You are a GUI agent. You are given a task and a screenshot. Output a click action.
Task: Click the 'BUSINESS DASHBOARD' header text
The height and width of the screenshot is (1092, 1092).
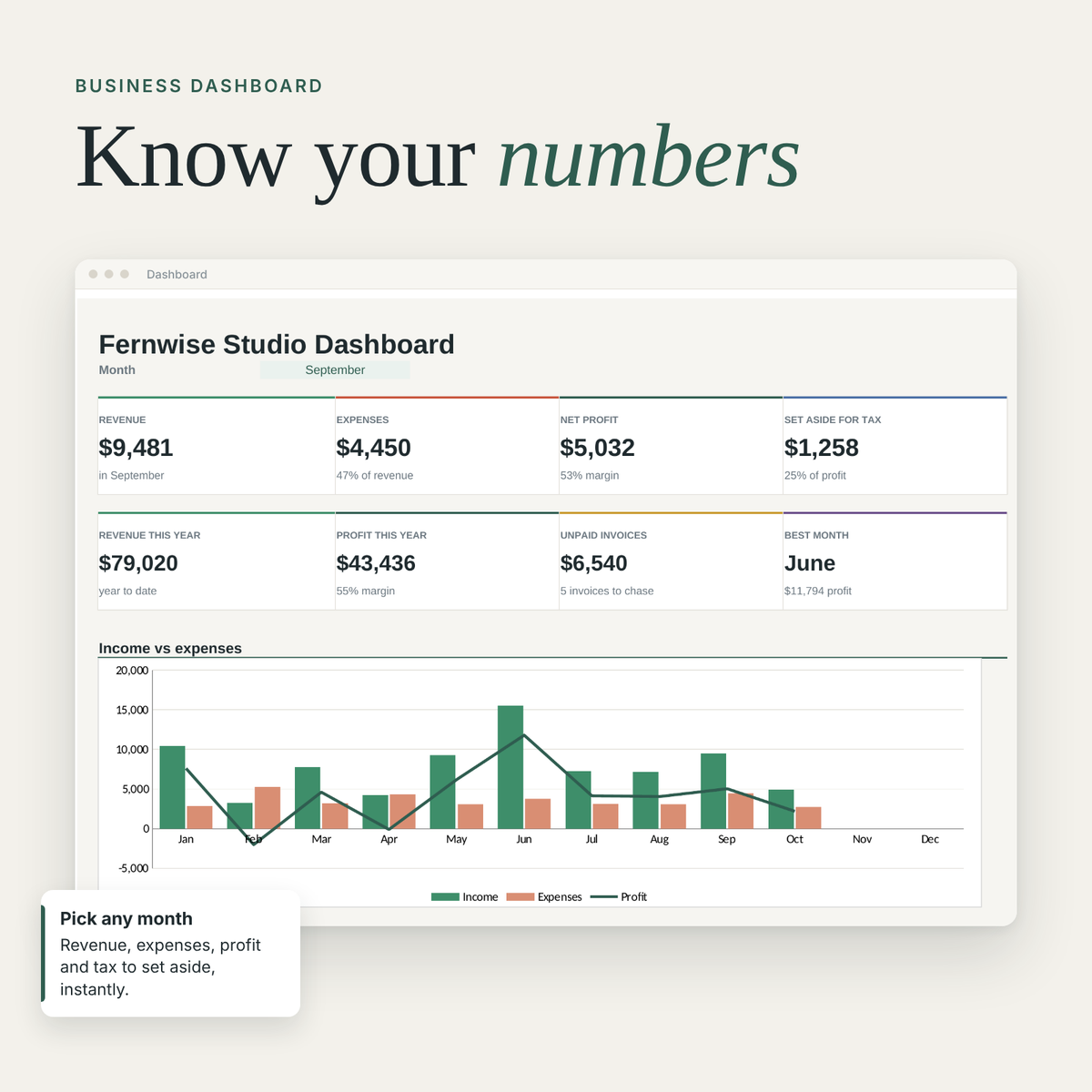[199, 86]
